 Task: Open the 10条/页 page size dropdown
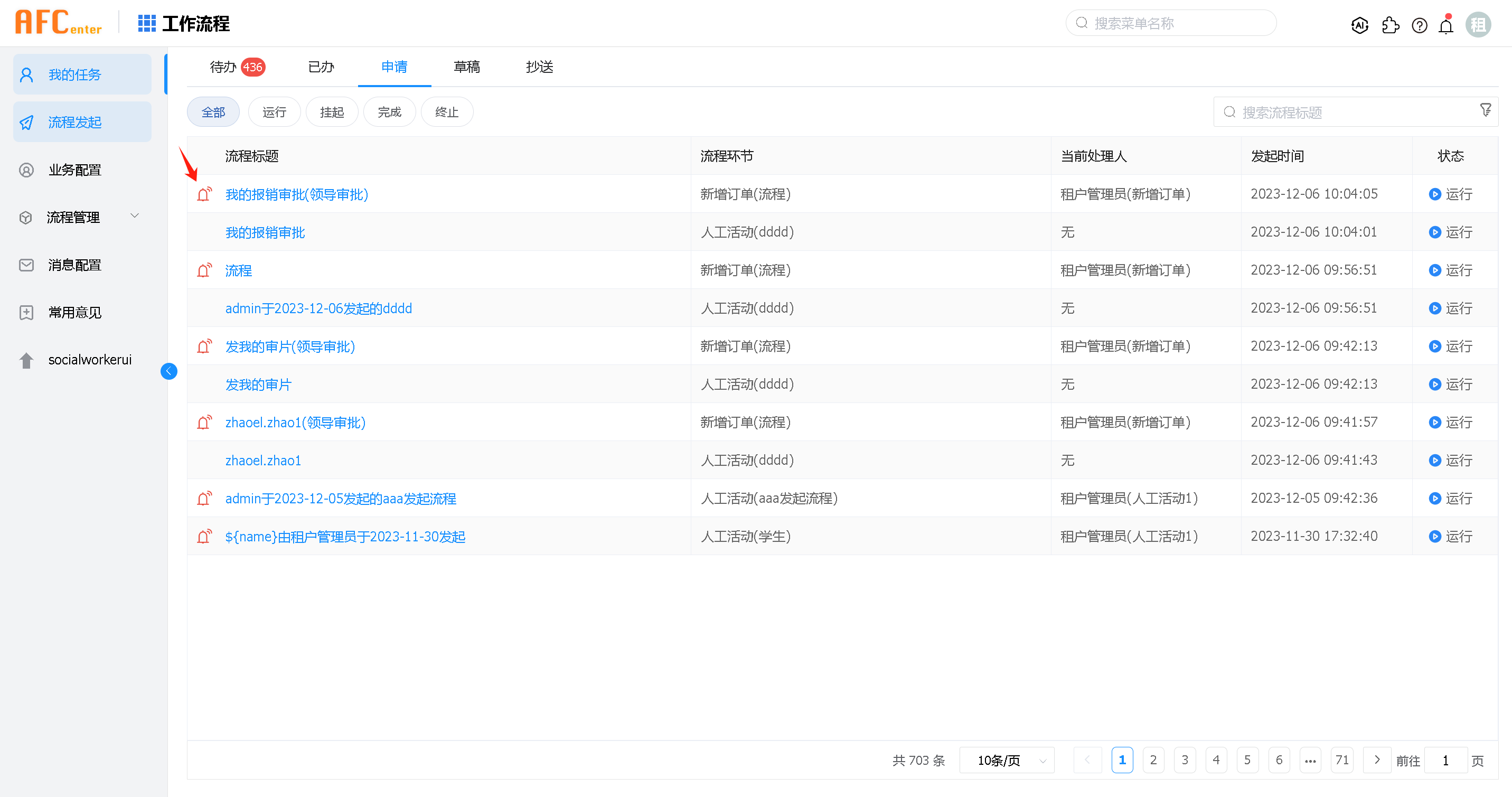pos(1007,761)
